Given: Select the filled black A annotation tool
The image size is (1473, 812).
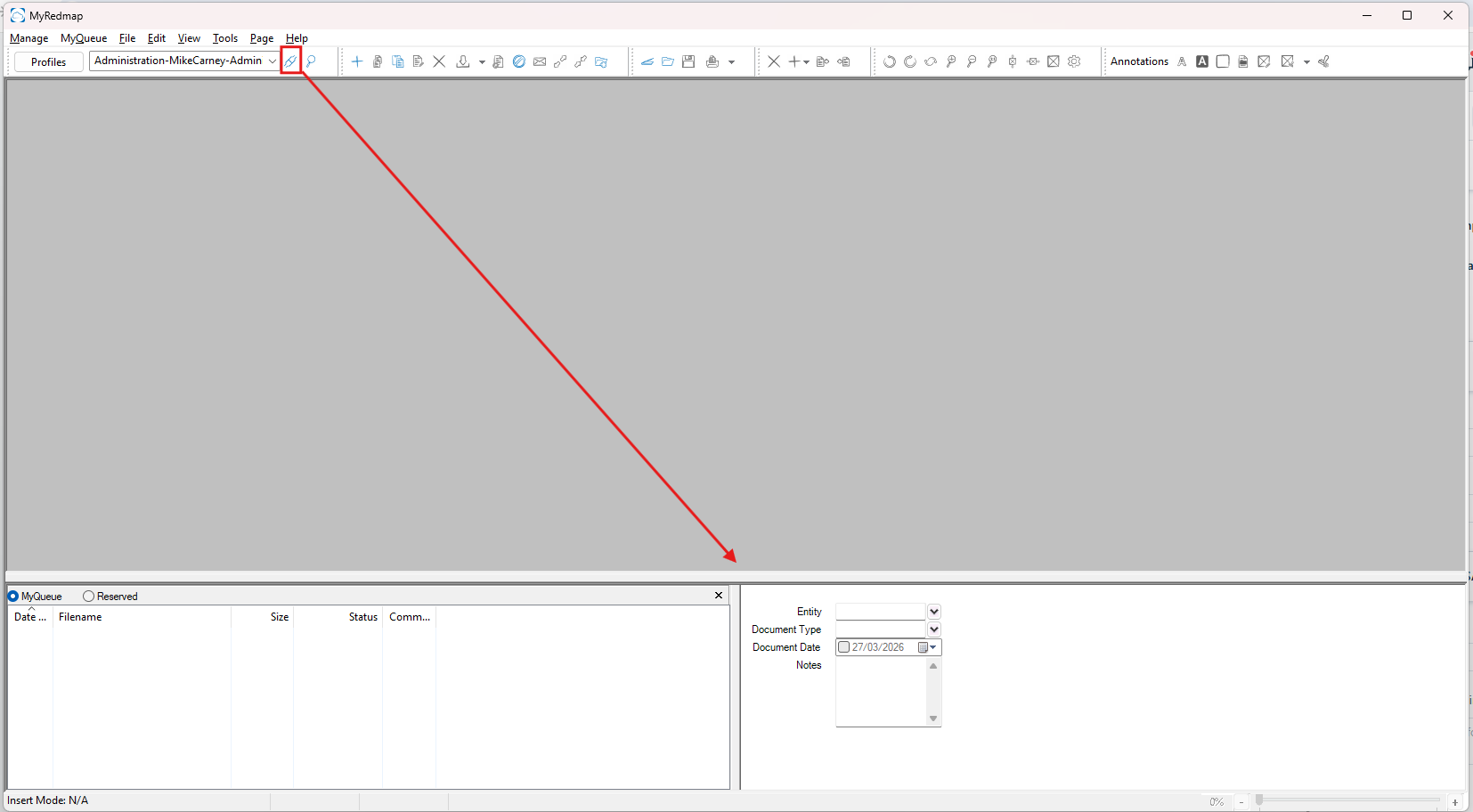Looking at the screenshot, I should pos(1202,61).
